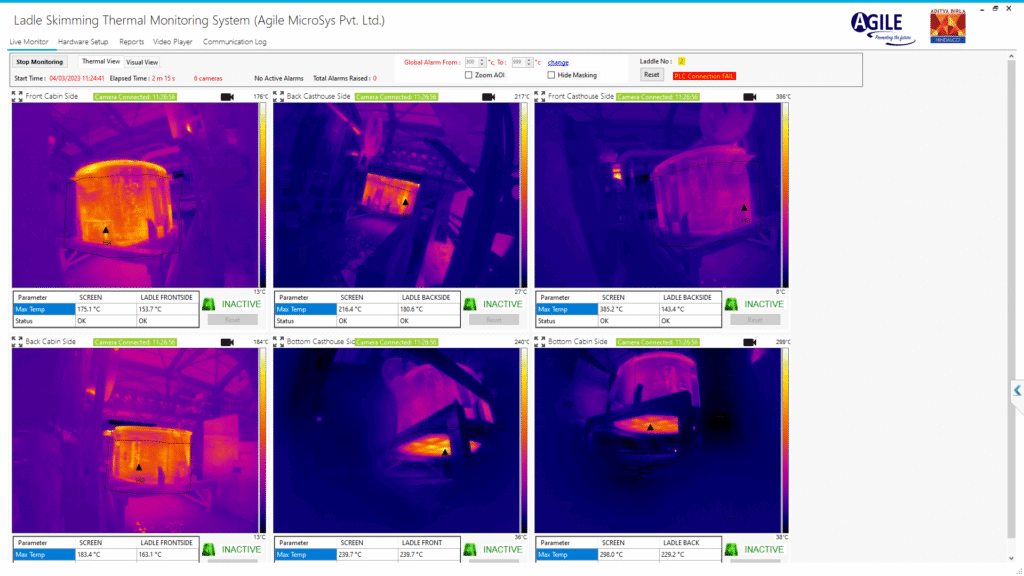The height and width of the screenshot is (576, 1024).
Task: Click the Back Casthouse Side camera icon
Action: pyautogui.click(x=489, y=97)
